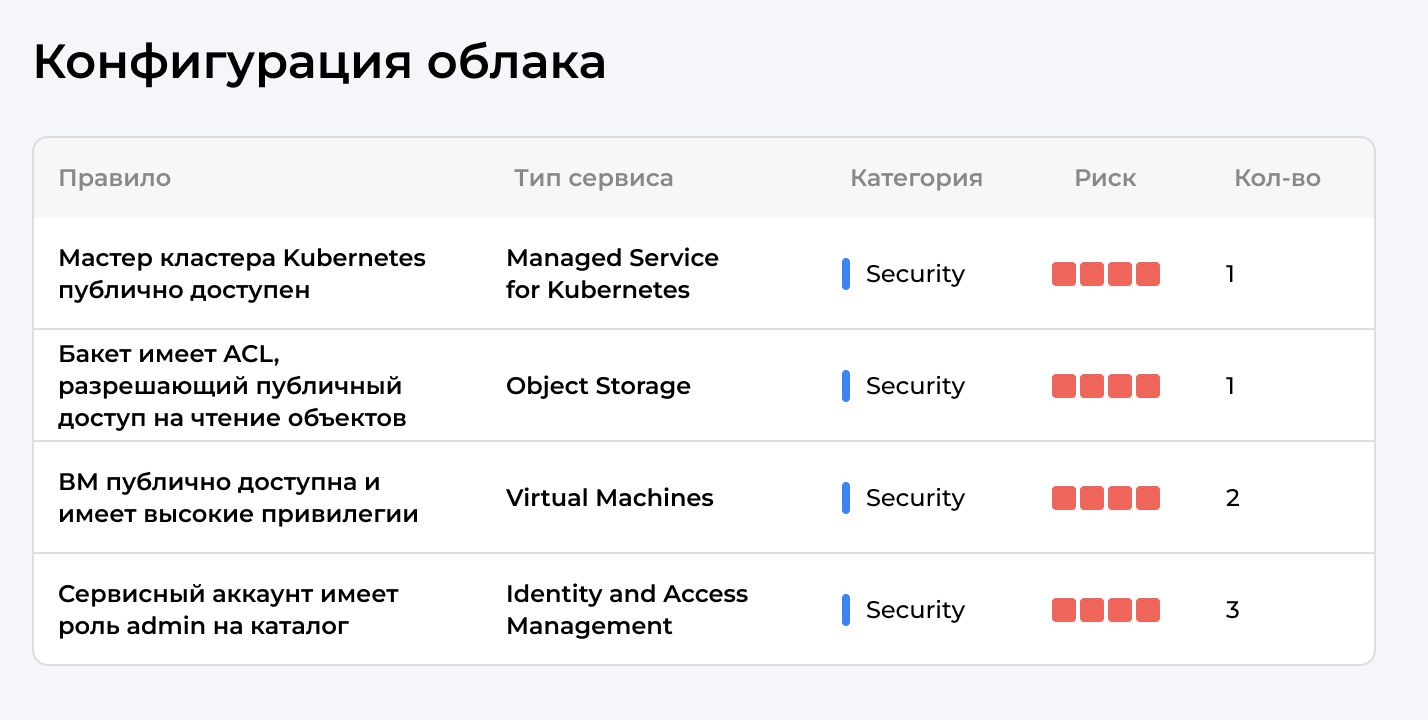Click the Тип сервиса column header
Image resolution: width=1428 pixels, height=720 pixels.
coord(594,178)
